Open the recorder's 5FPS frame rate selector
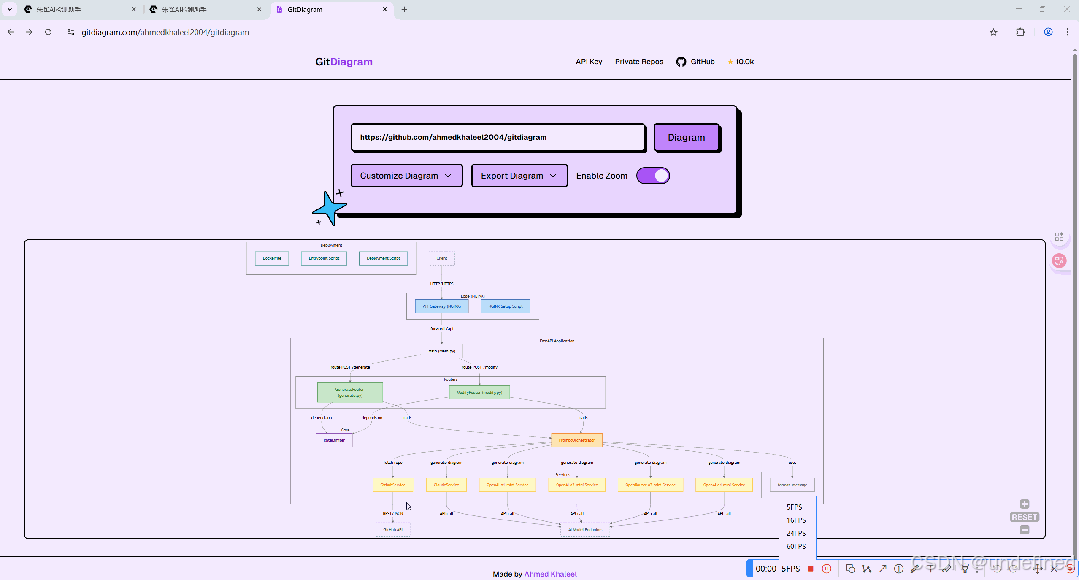This screenshot has height=580, width=1079. pyautogui.click(x=791, y=569)
